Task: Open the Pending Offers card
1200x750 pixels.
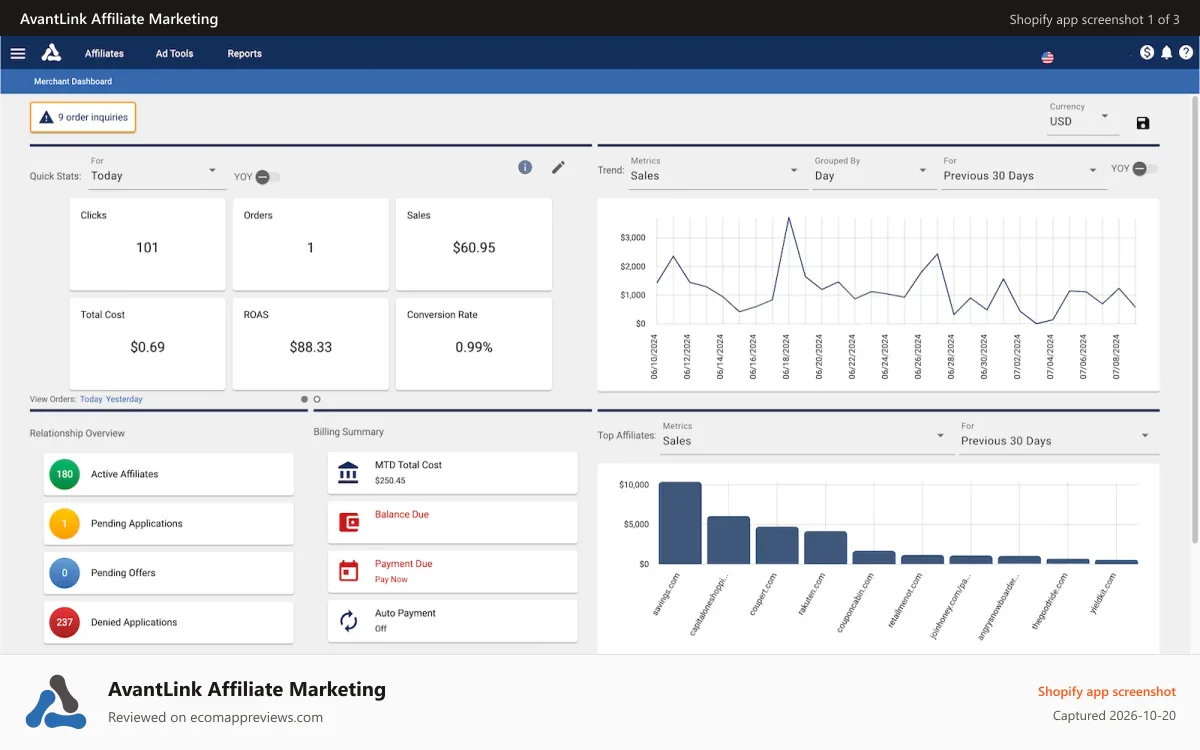Action: pyautogui.click(x=168, y=573)
